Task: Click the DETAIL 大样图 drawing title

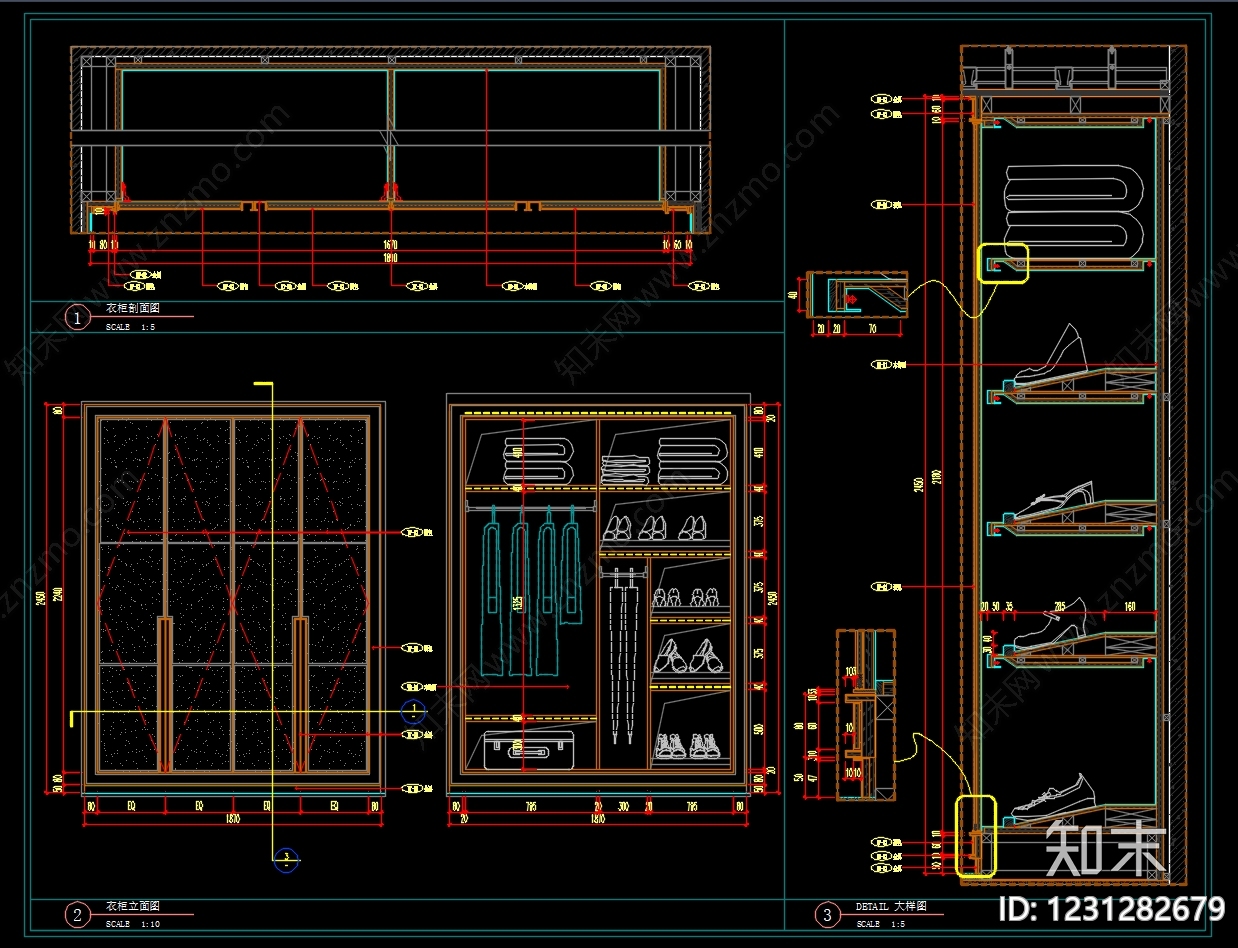Action: click(891, 906)
